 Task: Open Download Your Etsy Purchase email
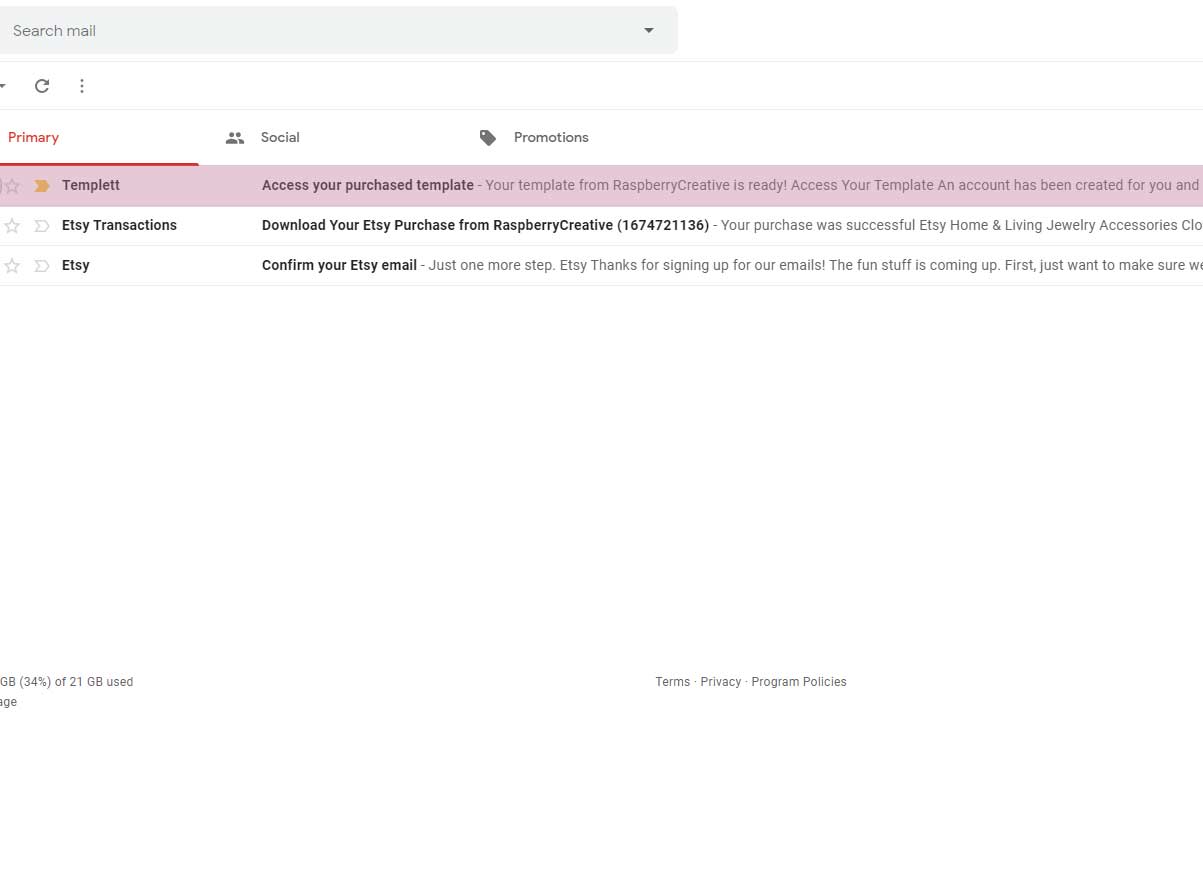click(x=485, y=225)
